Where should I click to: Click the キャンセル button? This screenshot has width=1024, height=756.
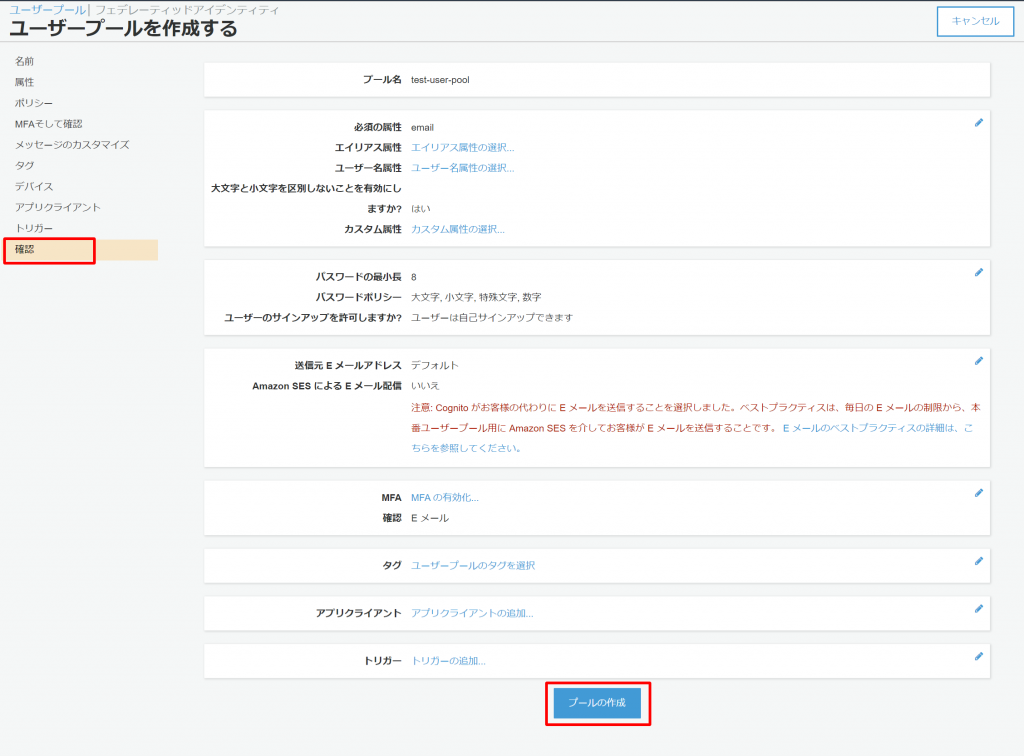pos(975,21)
